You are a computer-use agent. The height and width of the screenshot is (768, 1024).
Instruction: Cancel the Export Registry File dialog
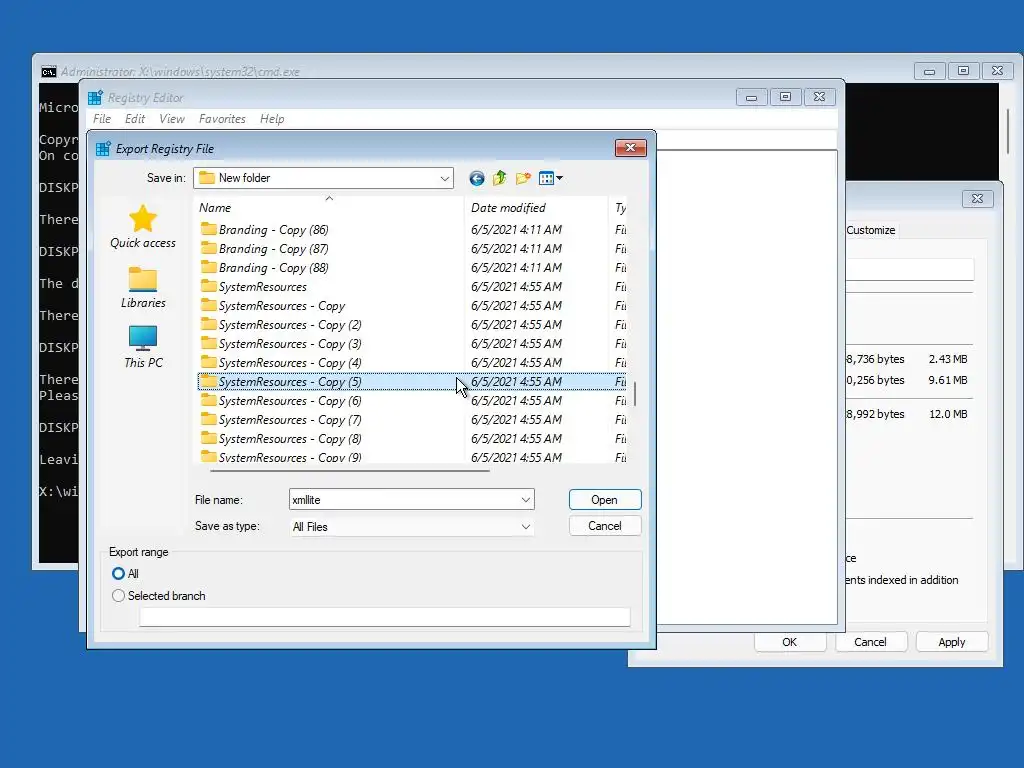(605, 526)
